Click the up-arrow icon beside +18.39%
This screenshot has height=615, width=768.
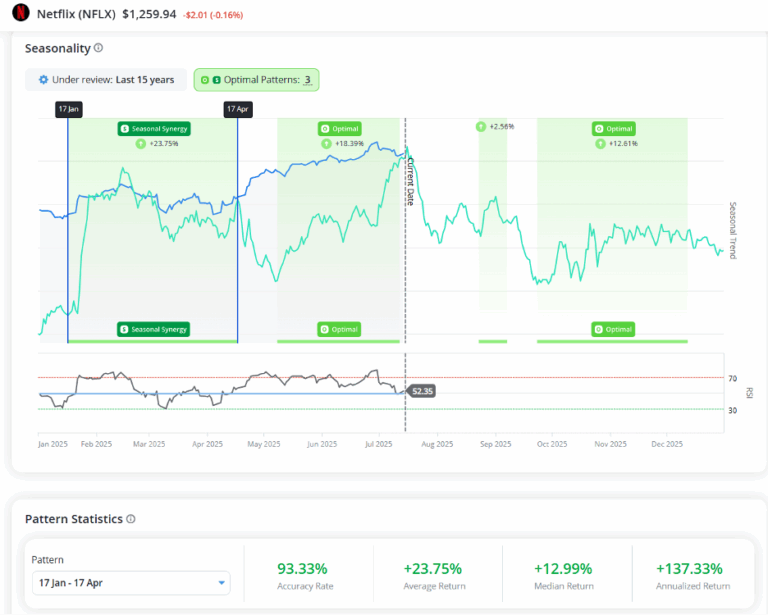pos(326,143)
